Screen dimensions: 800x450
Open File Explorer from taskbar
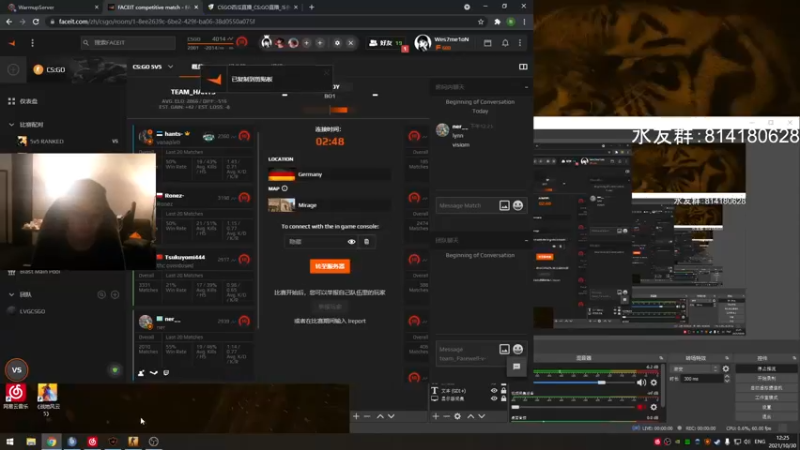(31, 442)
